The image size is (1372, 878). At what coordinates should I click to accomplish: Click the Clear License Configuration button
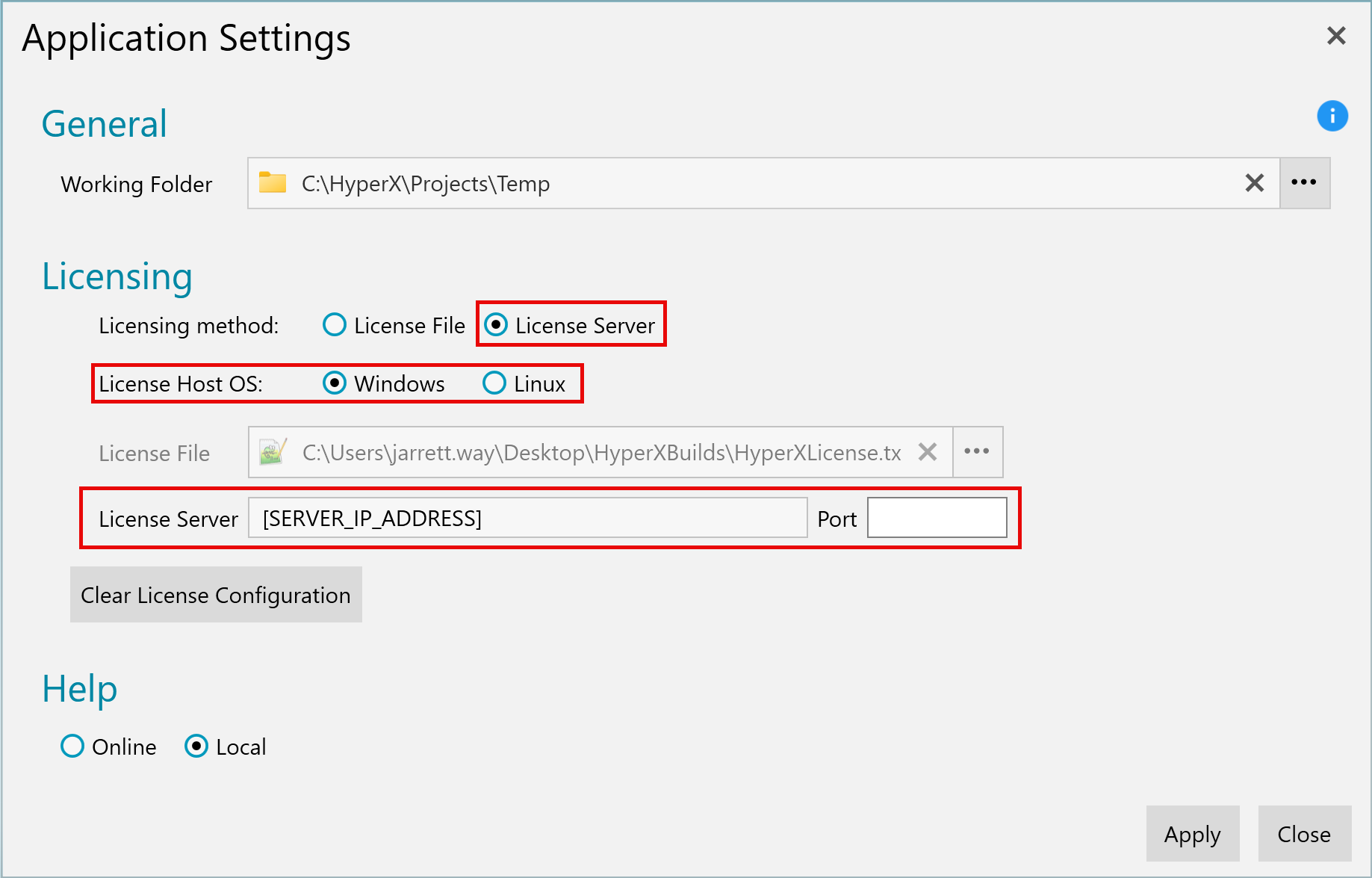(x=216, y=595)
